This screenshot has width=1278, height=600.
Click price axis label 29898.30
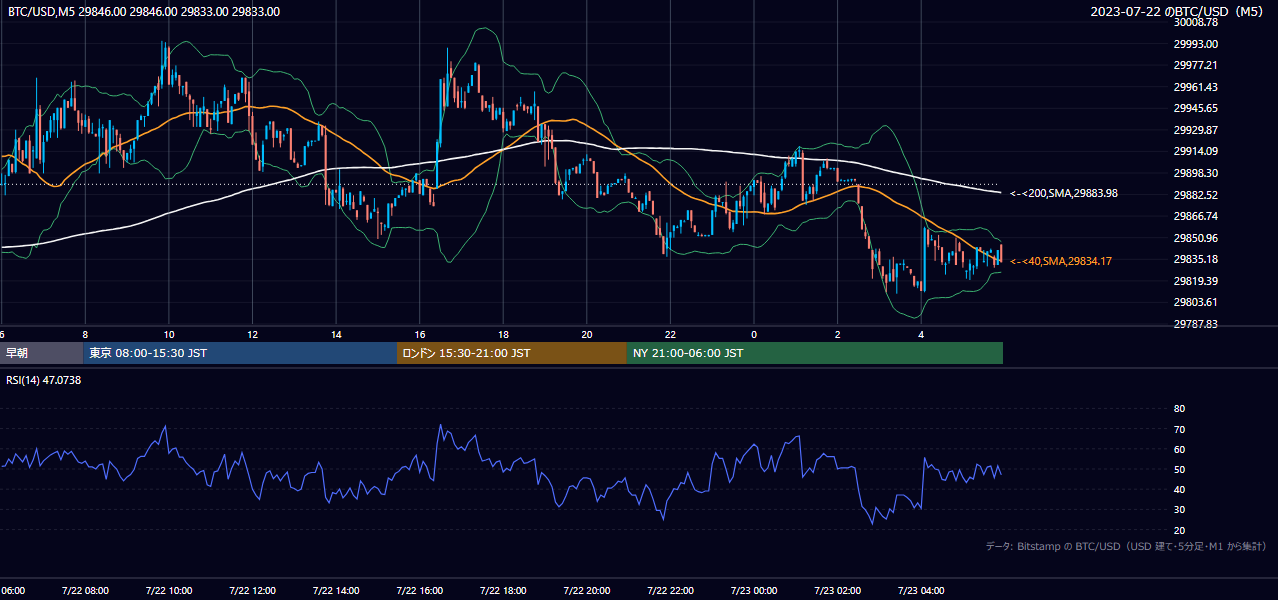click(1195, 173)
